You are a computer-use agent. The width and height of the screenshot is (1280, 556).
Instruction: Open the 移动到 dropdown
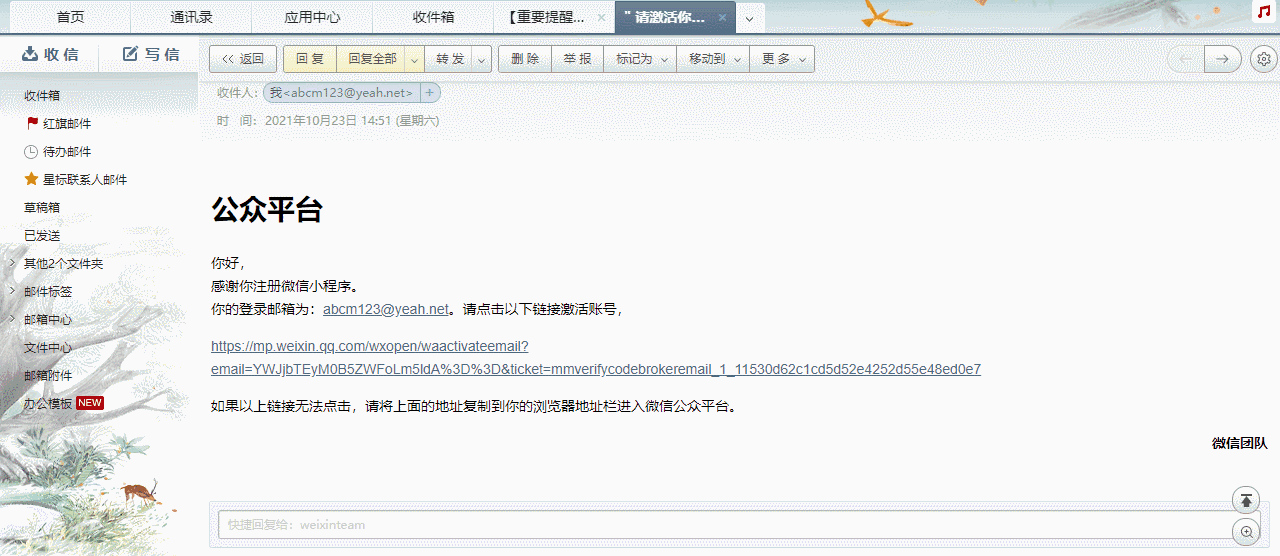(x=713, y=59)
